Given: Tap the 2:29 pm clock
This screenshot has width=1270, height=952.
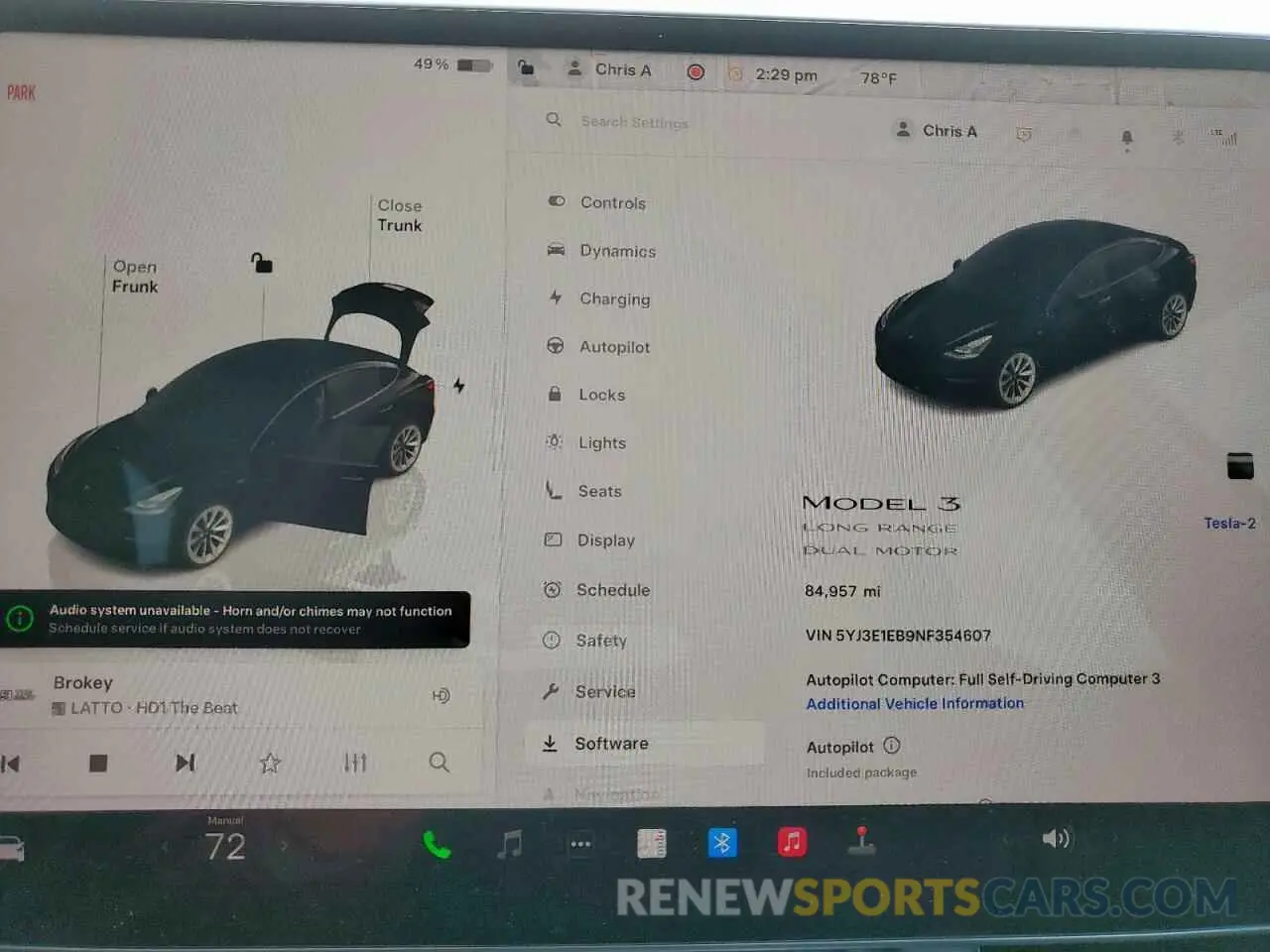Looking at the screenshot, I should coord(786,74).
